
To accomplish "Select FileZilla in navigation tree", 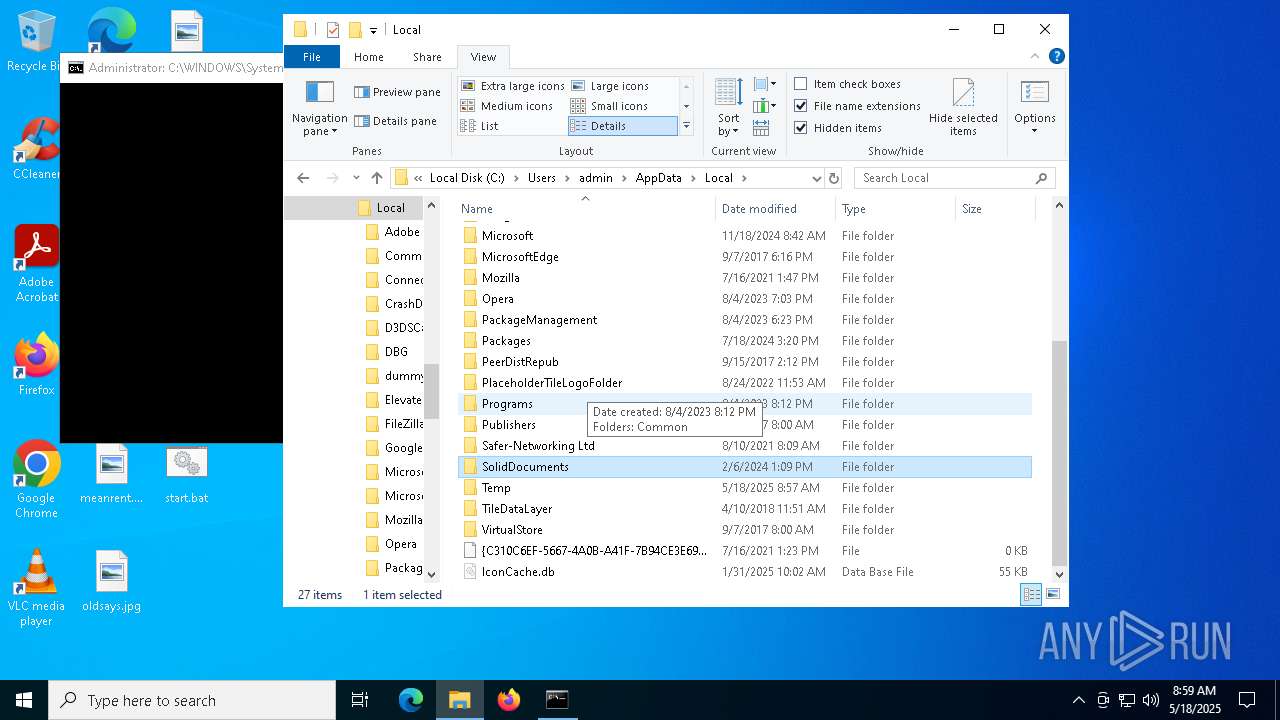I will [394, 424].
